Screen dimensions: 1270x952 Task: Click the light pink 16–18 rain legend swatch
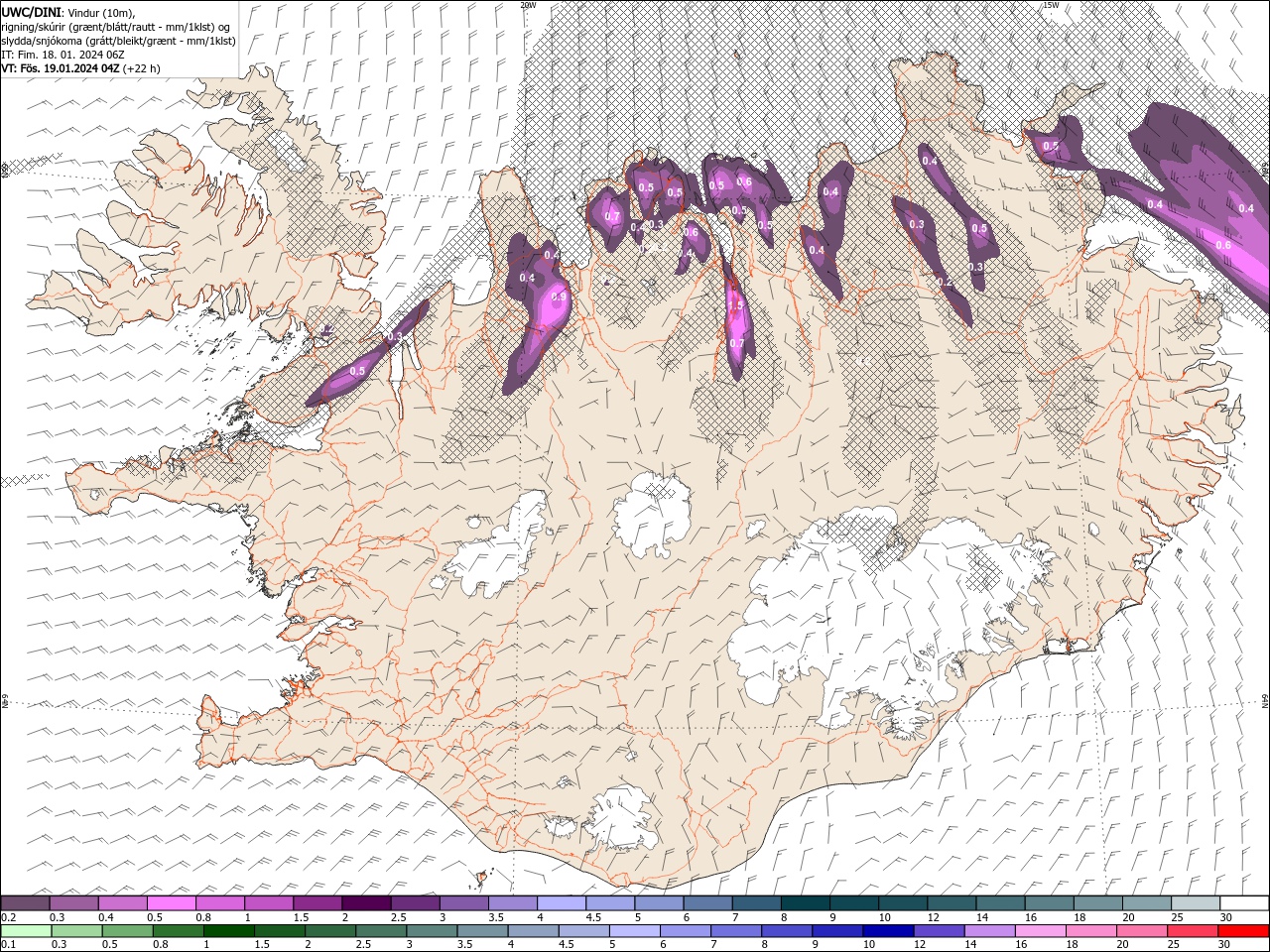click(1040, 931)
